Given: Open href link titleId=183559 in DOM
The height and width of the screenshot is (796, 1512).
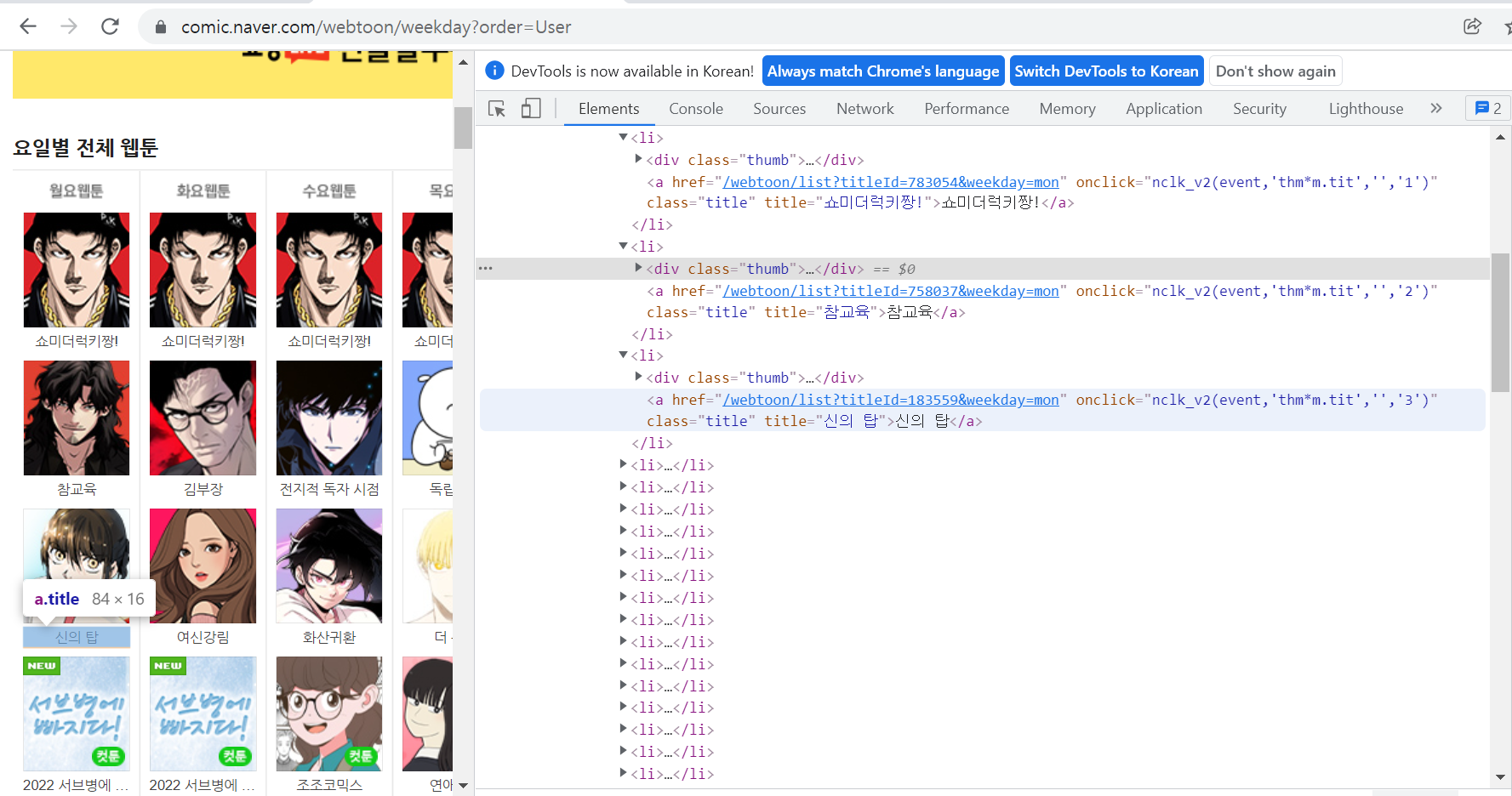Looking at the screenshot, I should point(891,400).
